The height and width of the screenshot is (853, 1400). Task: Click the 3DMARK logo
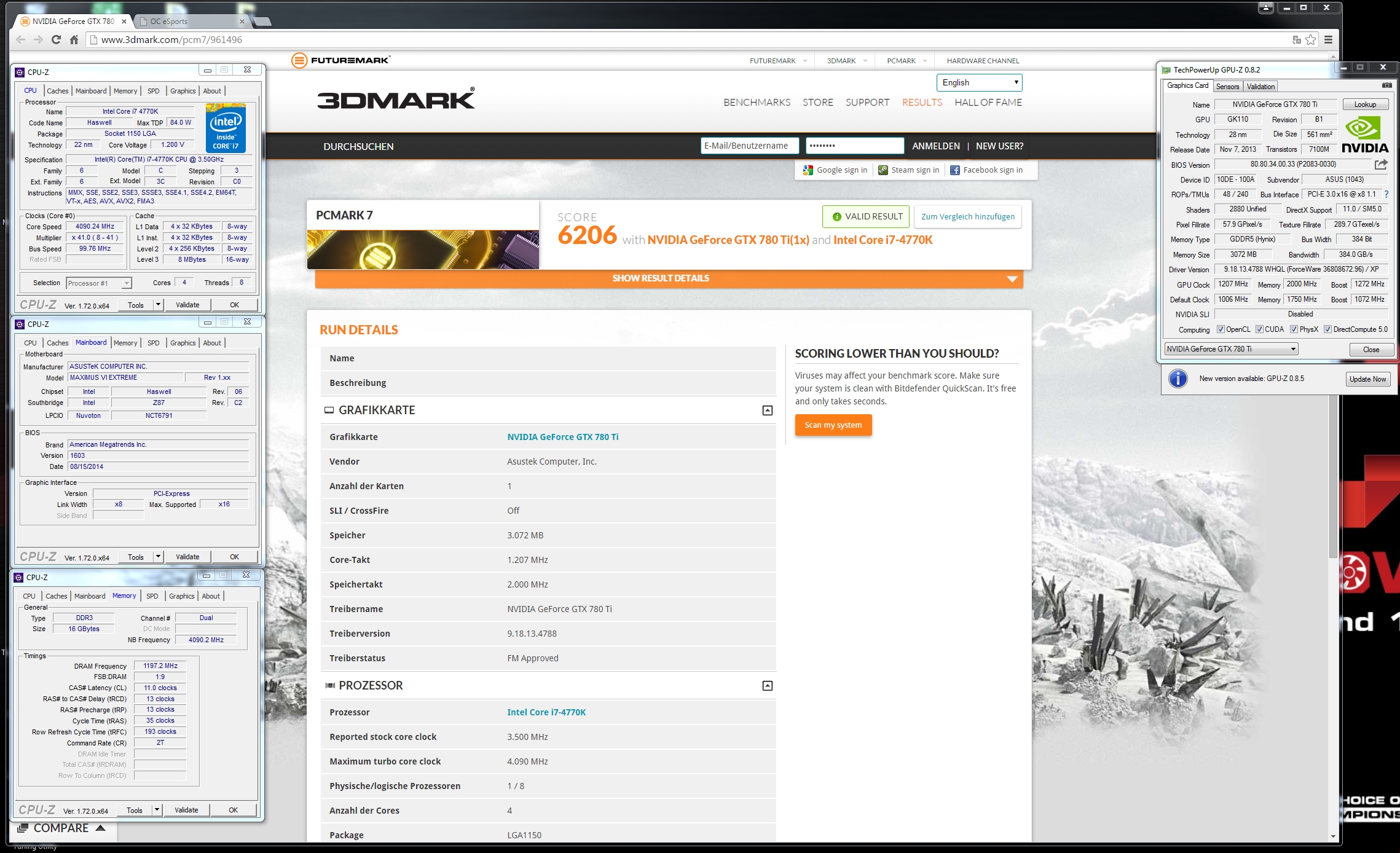[x=396, y=99]
